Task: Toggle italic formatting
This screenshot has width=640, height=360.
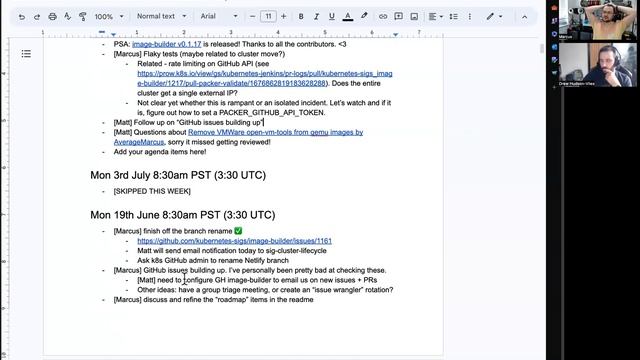Action: [x=316, y=17]
